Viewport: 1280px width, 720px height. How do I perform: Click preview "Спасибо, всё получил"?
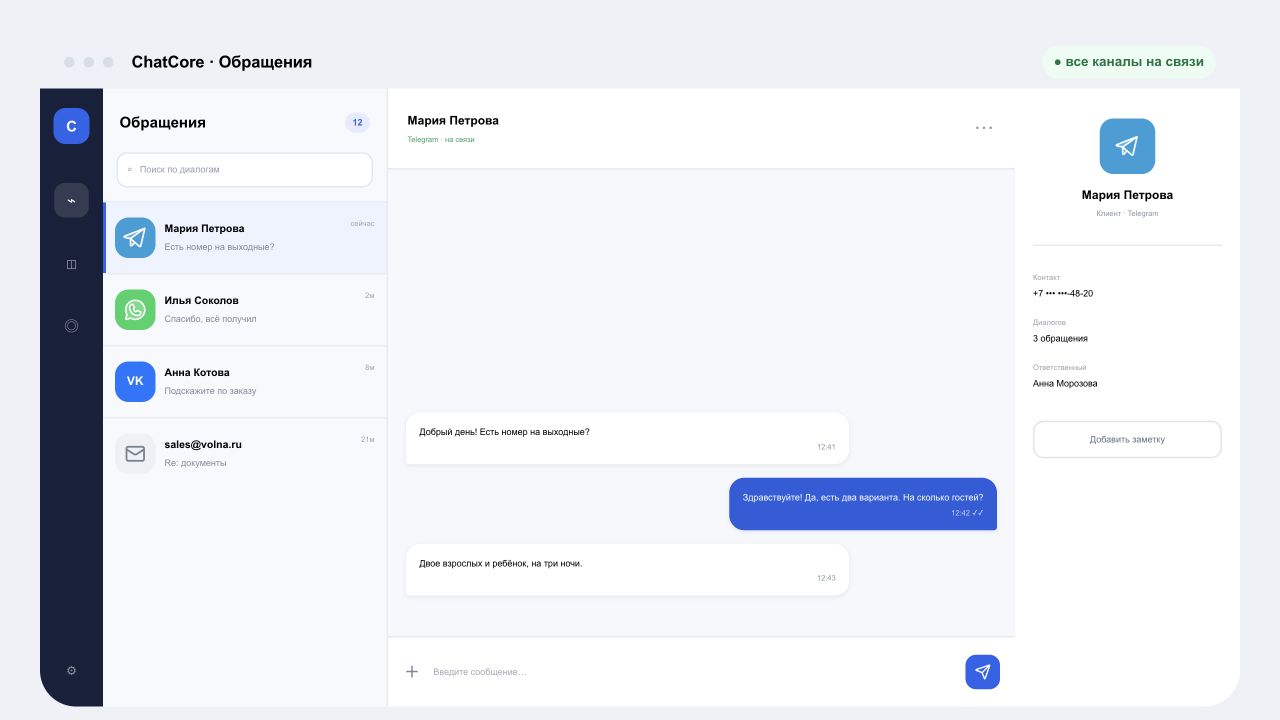pyautogui.click(x=210, y=319)
